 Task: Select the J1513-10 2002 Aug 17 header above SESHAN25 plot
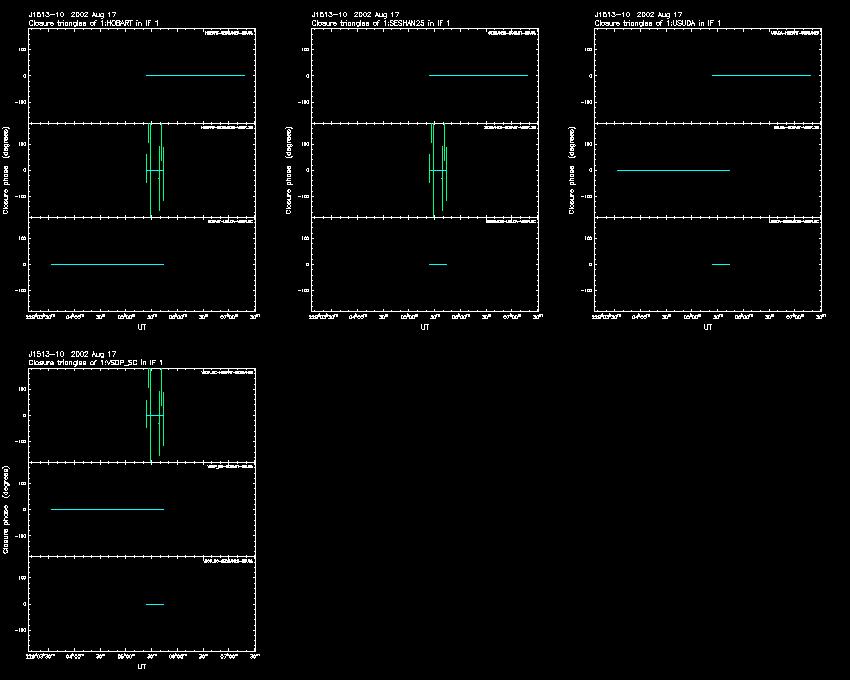(x=356, y=15)
